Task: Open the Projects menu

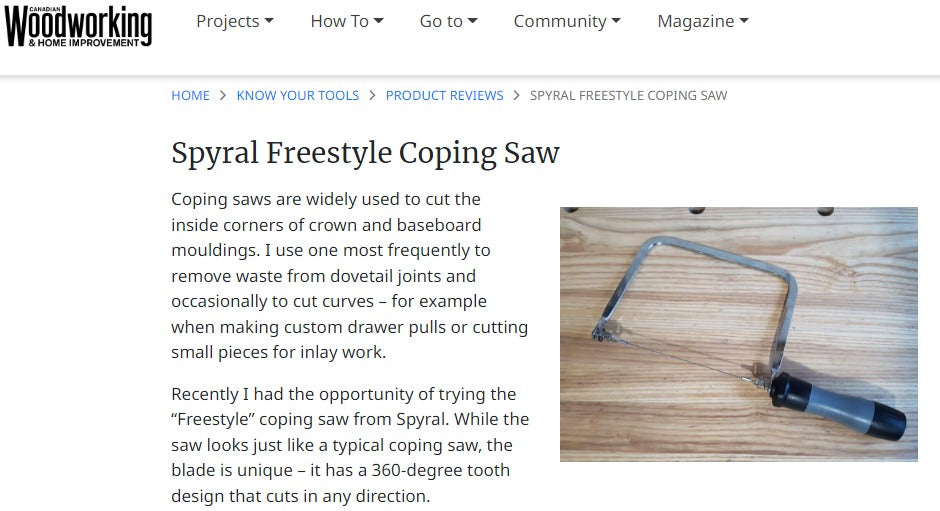Action: pyautogui.click(x=234, y=21)
